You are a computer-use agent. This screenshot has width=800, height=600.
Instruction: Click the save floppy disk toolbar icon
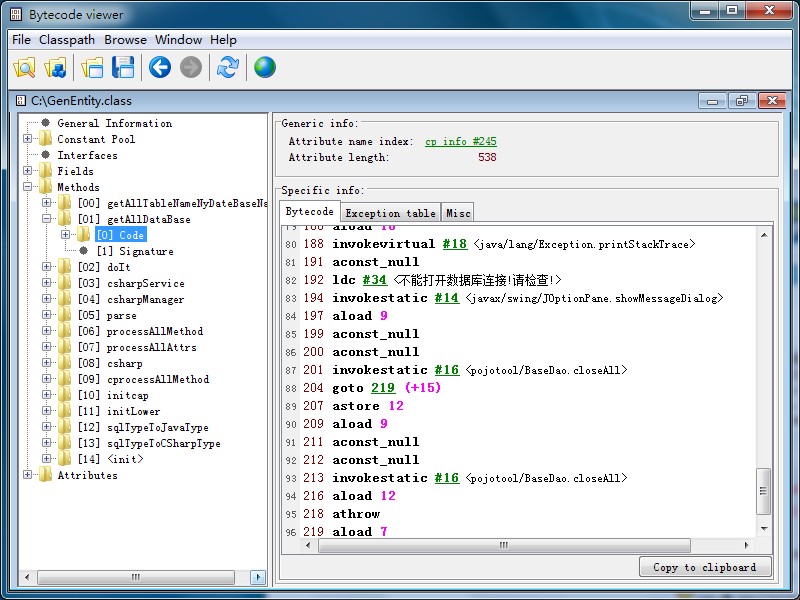pyautogui.click(x=123, y=68)
